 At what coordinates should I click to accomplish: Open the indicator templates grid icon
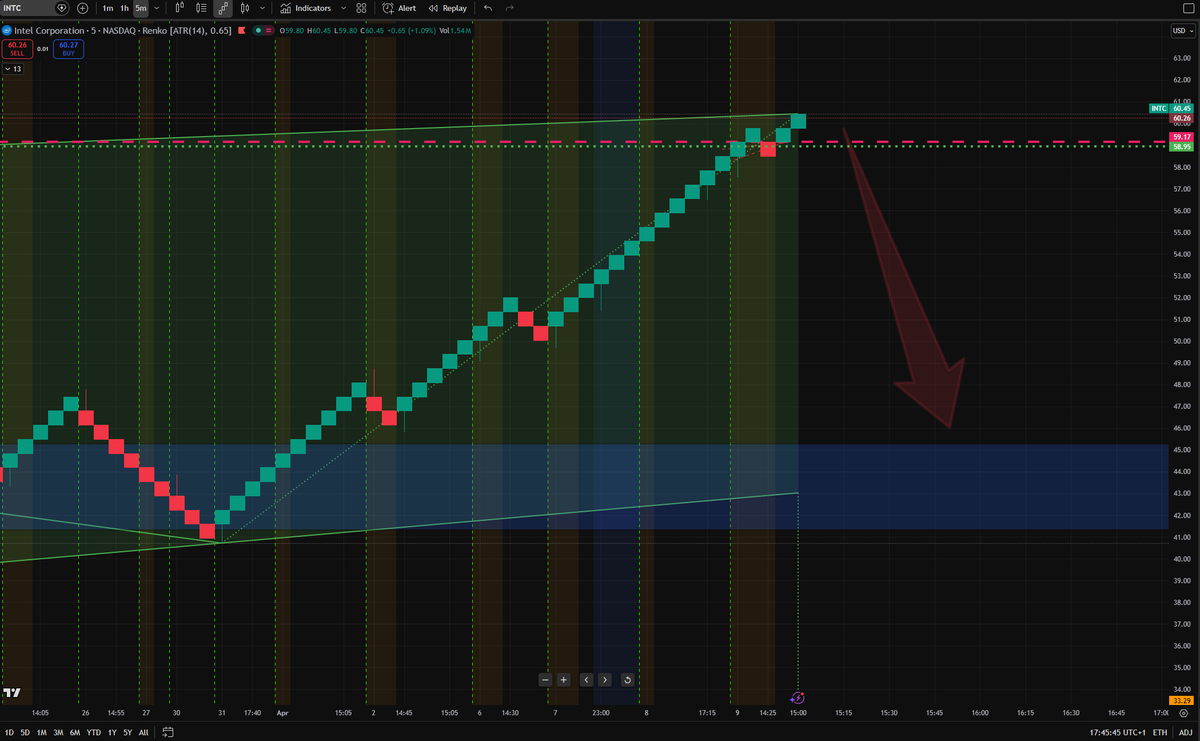(361, 8)
